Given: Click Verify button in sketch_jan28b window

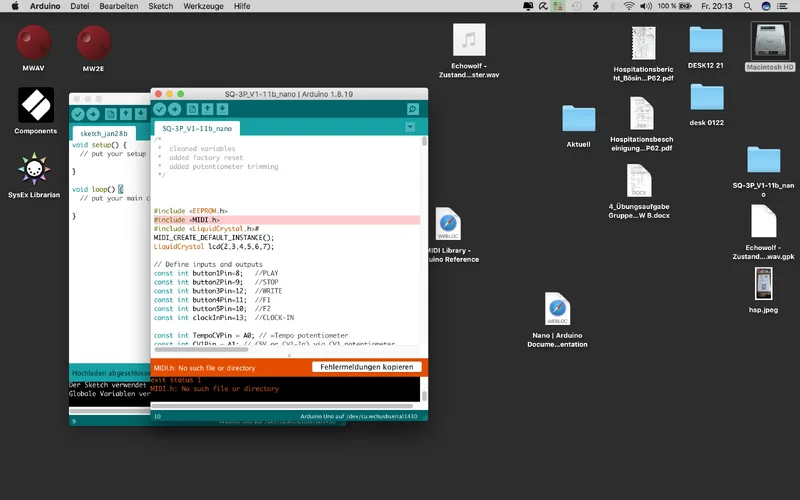Looking at the screenshot, I should pos(78,114).
